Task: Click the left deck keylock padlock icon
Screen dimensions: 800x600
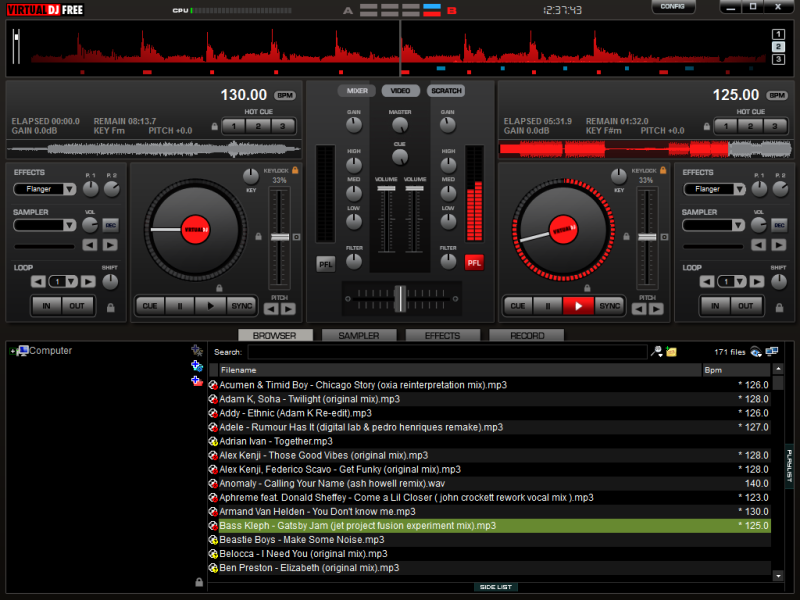Action: 295,170
